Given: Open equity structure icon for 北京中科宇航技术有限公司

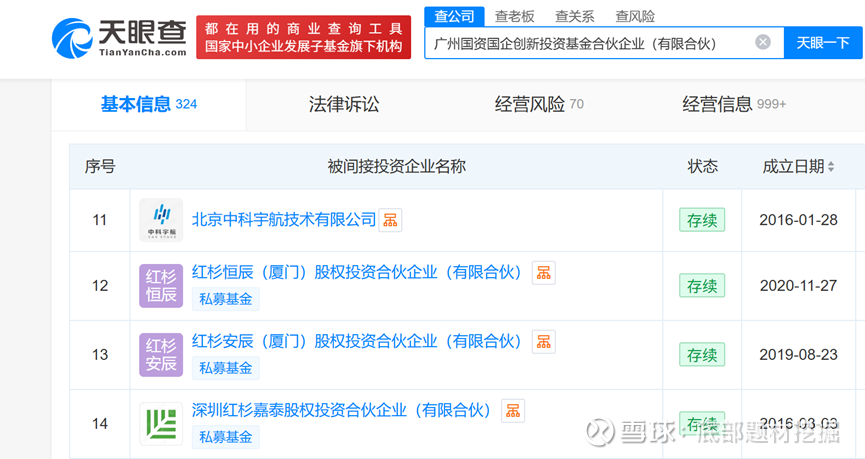Looking at the screenshot, I should point(390,220).
